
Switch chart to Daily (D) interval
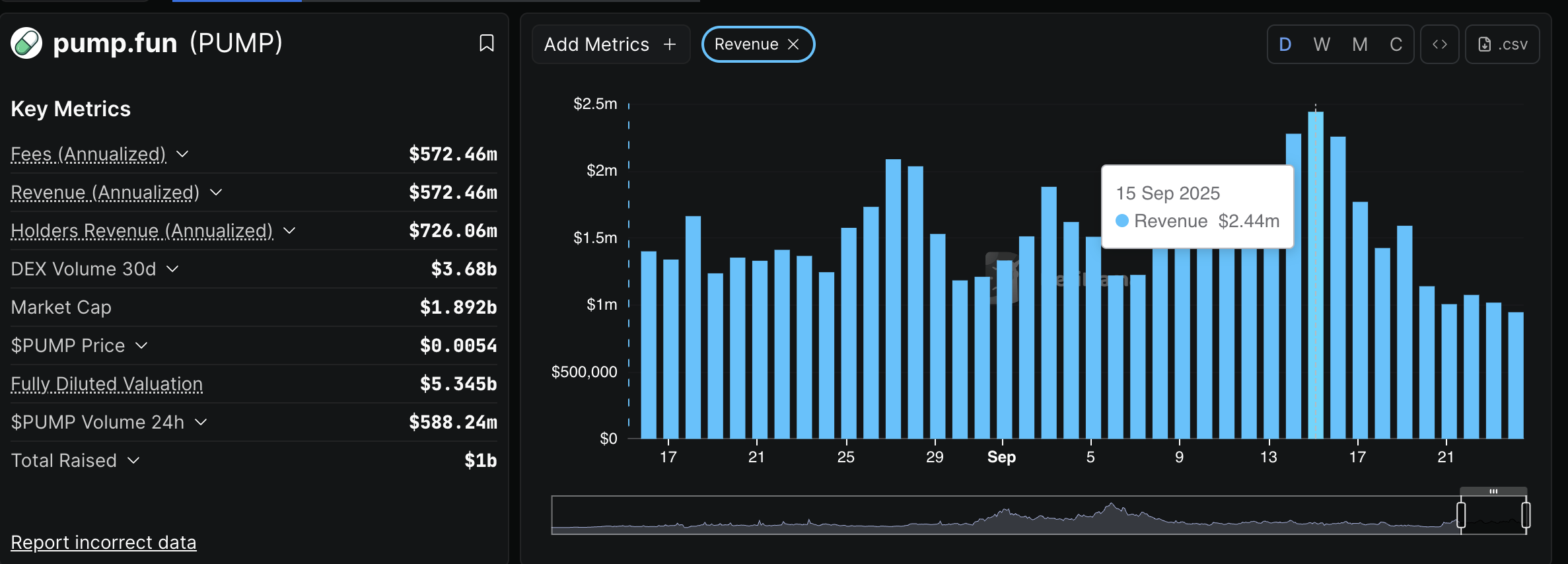tap(1285, 44)
